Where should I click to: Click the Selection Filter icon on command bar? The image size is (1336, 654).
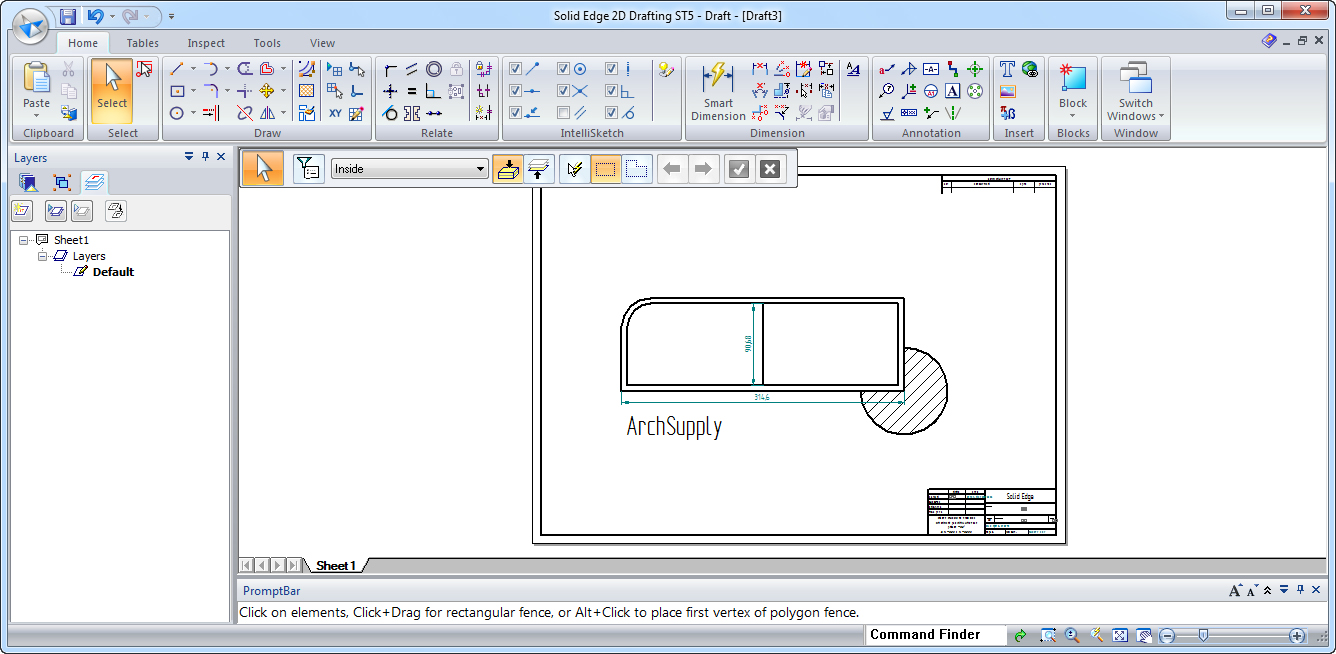(309, 169)
